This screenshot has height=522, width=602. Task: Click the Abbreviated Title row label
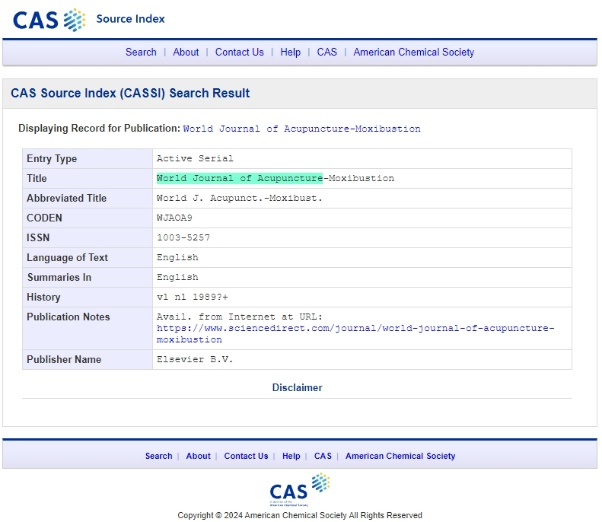coord(66,198)
